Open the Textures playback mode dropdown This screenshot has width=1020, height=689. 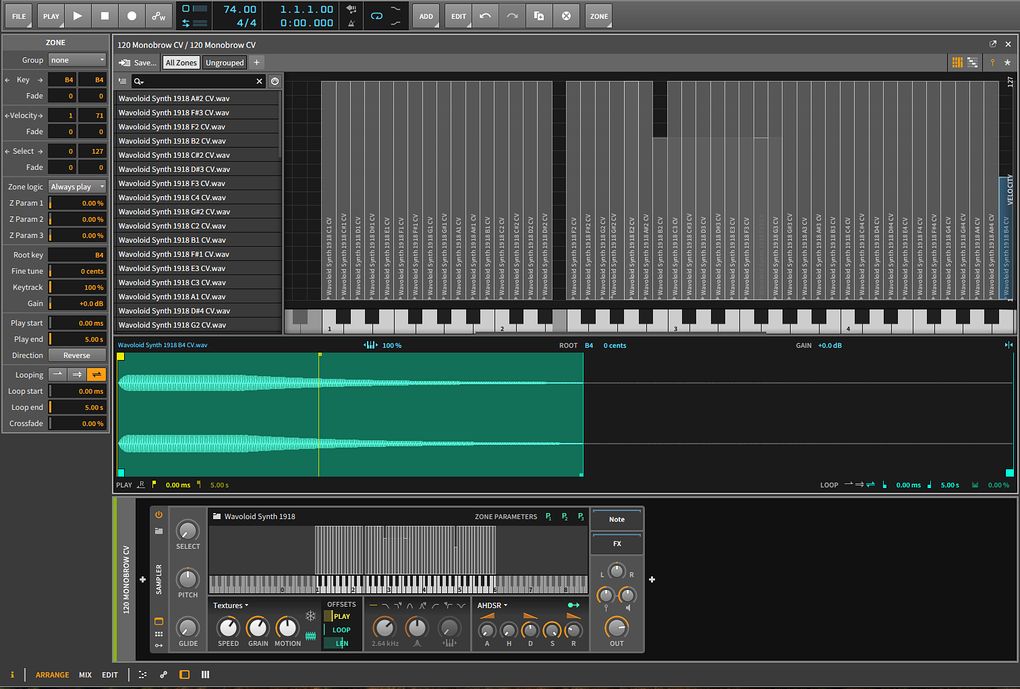tap(231, 606)
